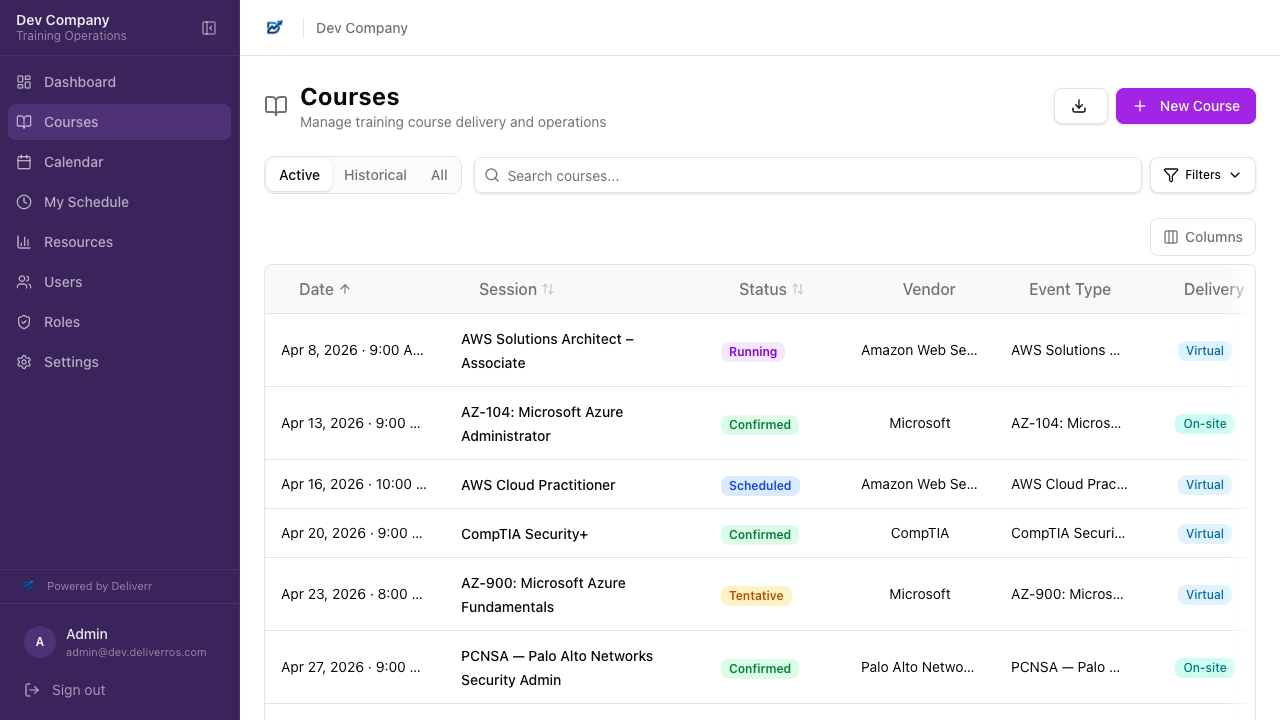Switch to the Active tab
This screenshot has height=720, width=1280.
(x=299, y=175)
